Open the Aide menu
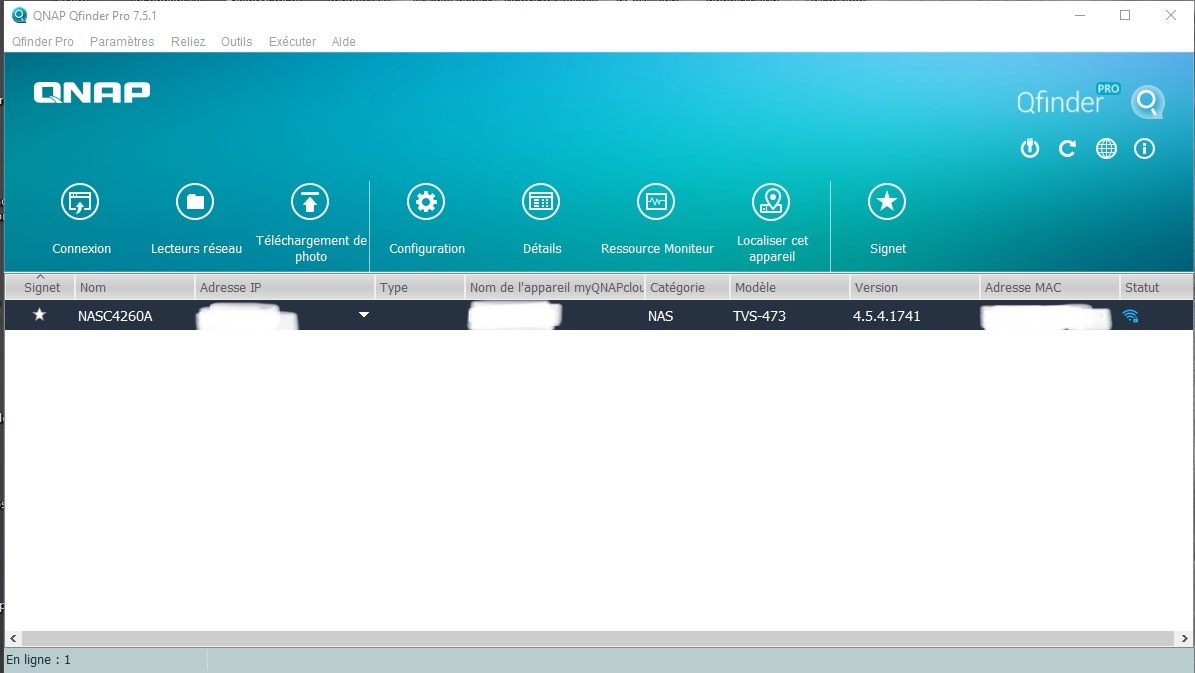 (344, 41)
